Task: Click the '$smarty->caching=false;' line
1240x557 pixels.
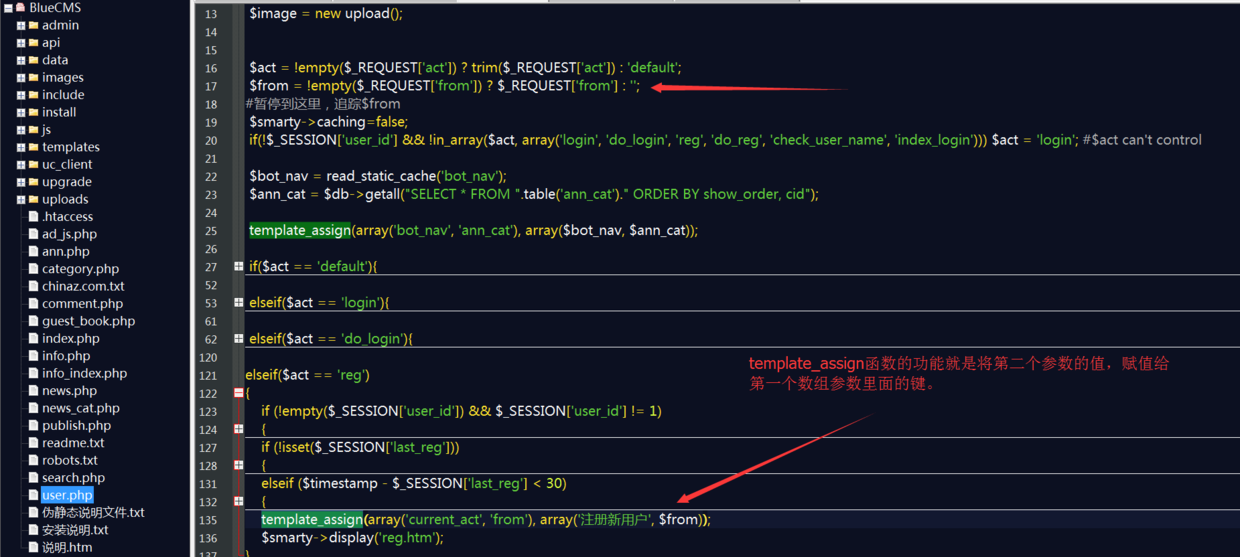Action: (329, 122)
